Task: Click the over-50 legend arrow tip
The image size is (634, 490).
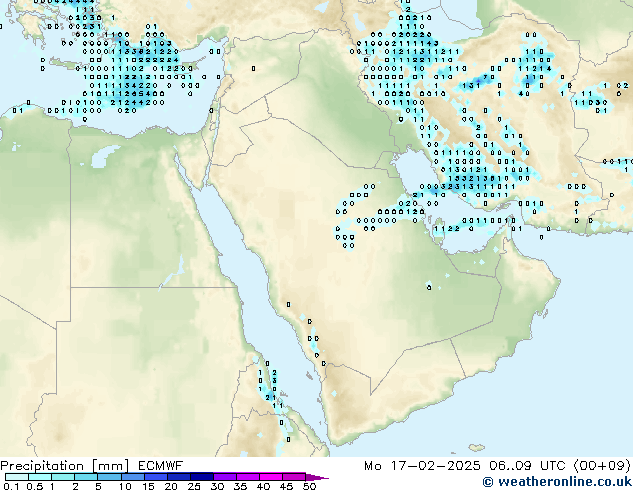Action: (317, 477)
